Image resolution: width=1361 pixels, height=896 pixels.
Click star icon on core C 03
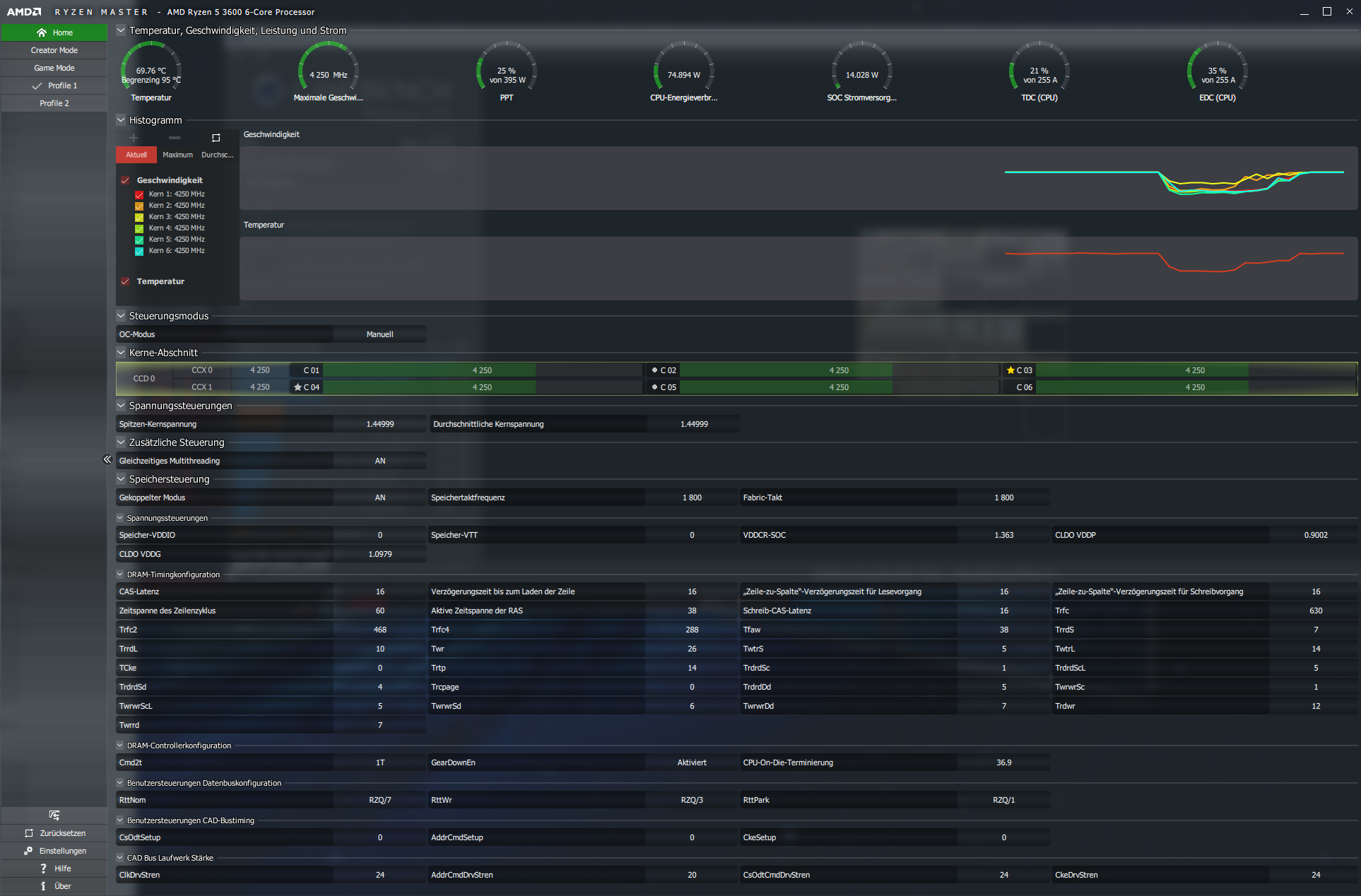click(x=1011, y=370)
